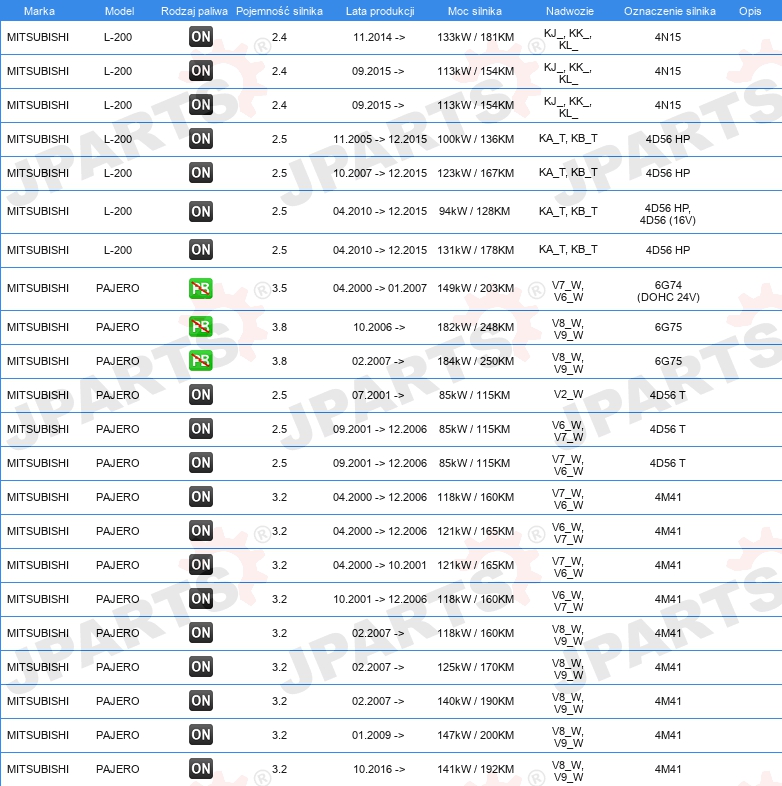Click the green PB petrol icon in the 3.5 Pajero row

201,288
